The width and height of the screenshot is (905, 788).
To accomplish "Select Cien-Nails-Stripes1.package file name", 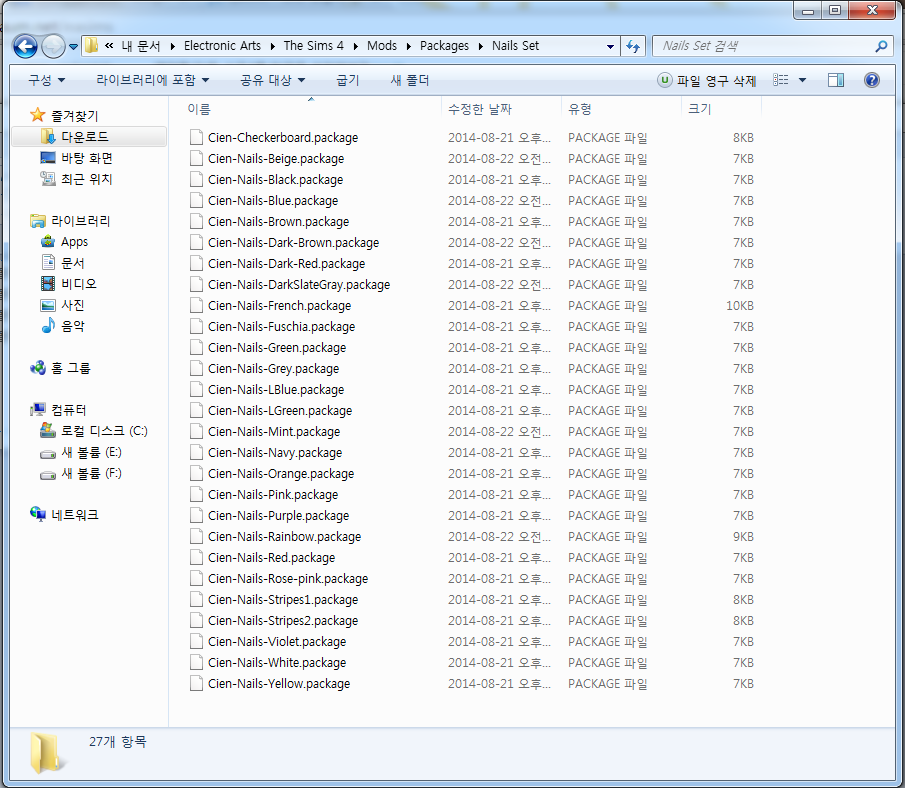I will (283, 600).
